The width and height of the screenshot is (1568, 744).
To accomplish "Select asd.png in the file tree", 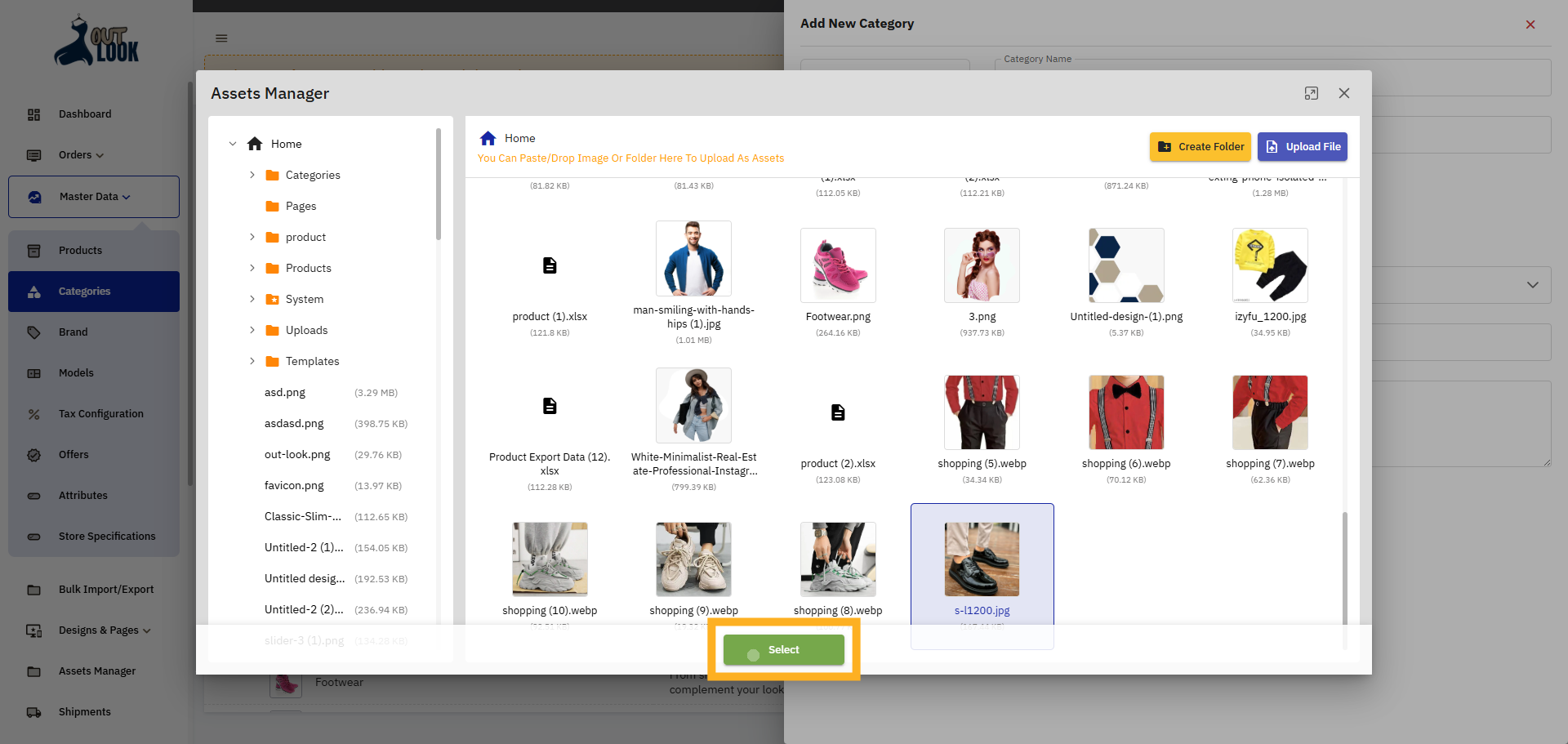I will (x=285, y=392).
